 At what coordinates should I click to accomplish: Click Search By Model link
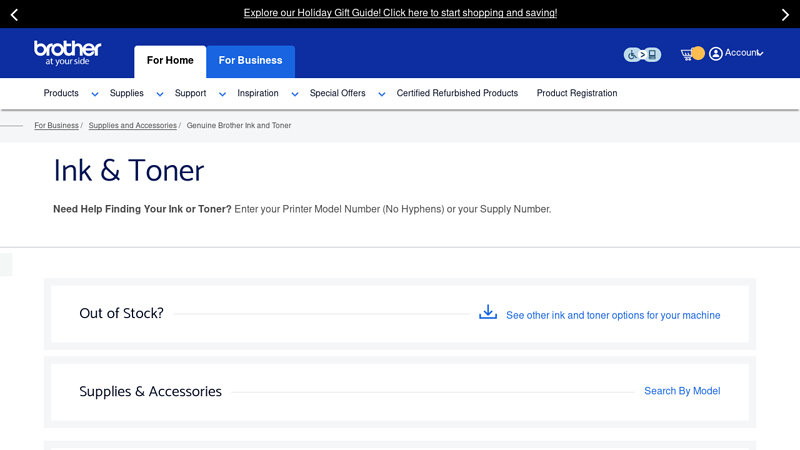pyautogui.click(x=682, y=391)
